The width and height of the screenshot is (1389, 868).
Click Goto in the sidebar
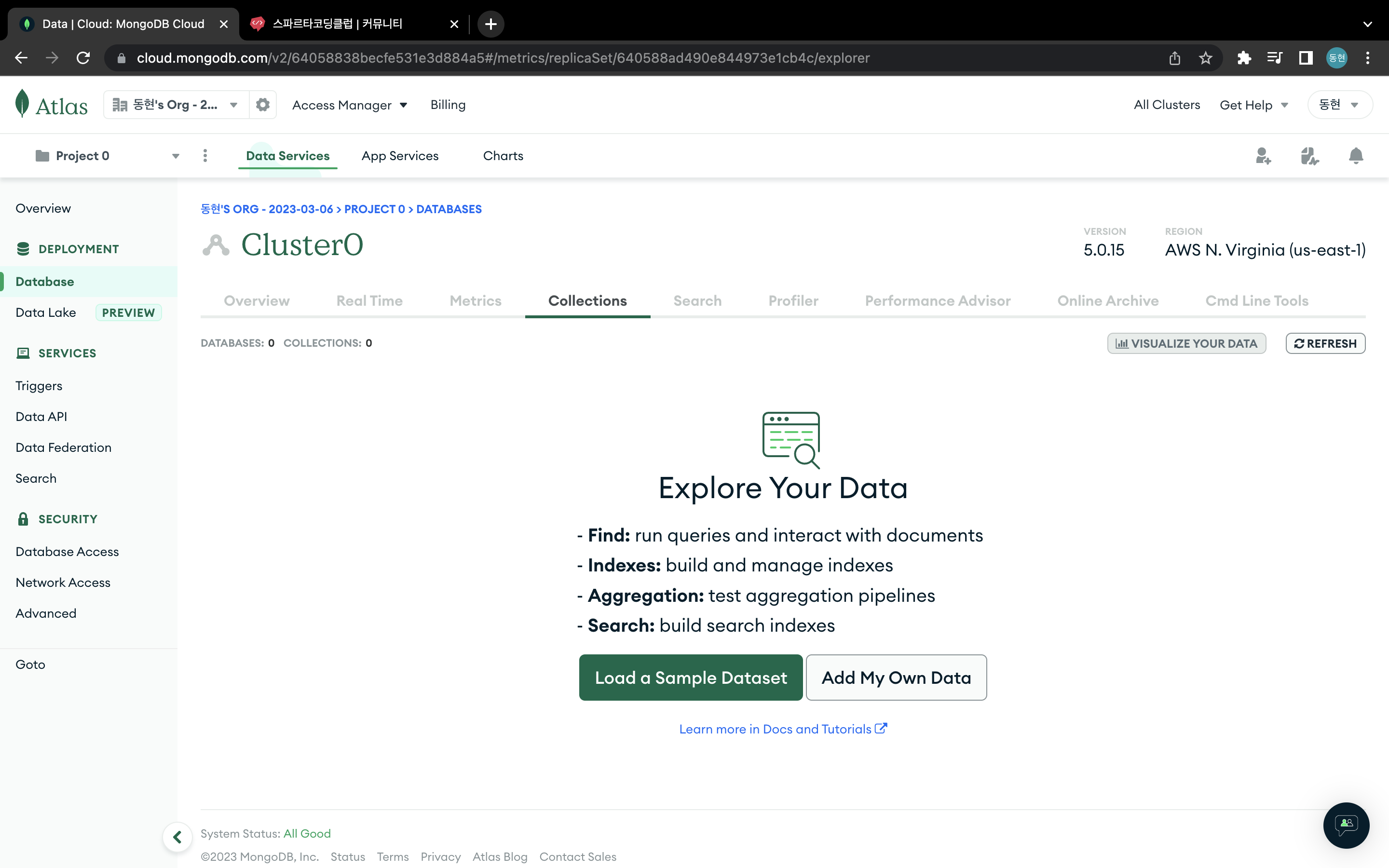click(30, 665)
